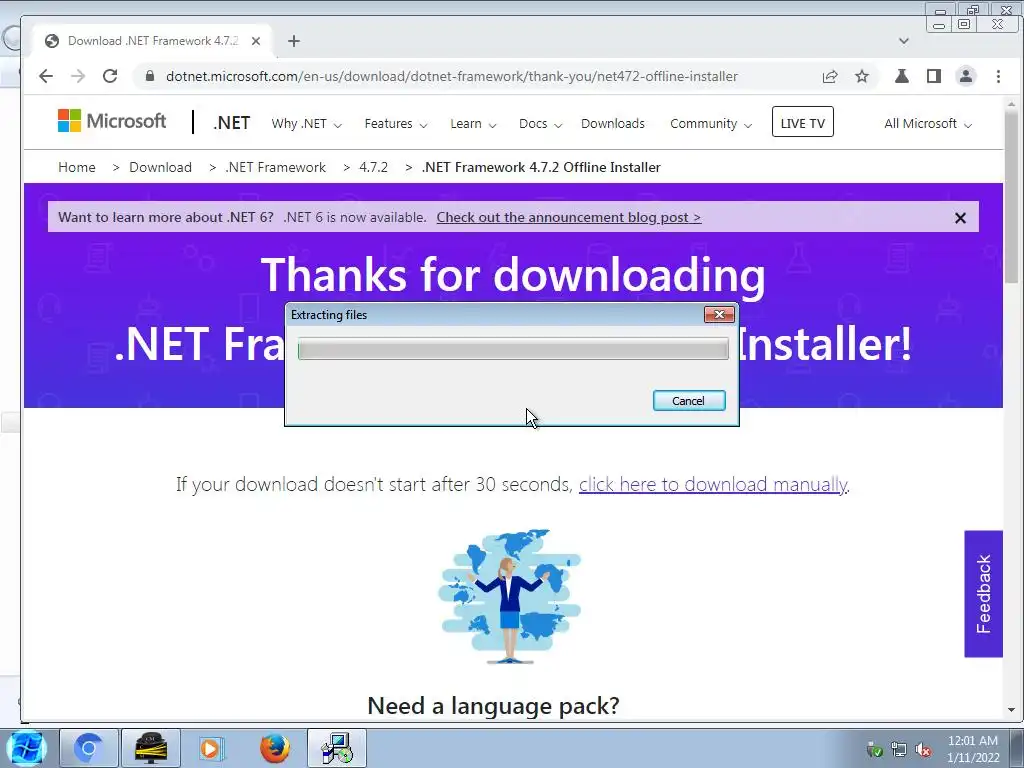Open the tab search chevron
Viewport: 1024px width, 768px height.
point(904,41)
